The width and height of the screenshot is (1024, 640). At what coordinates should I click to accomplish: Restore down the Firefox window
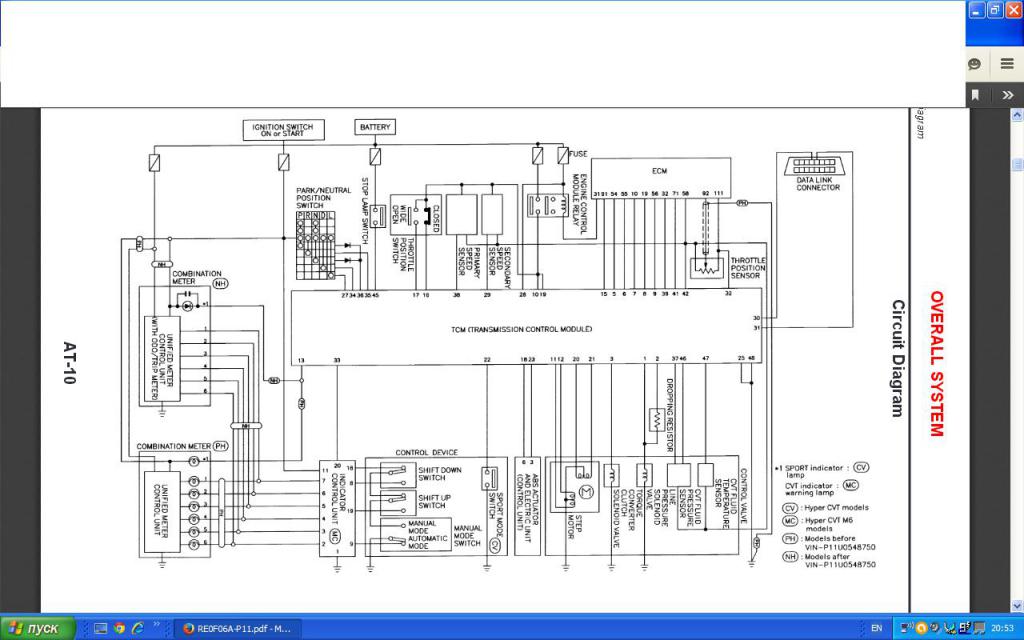tap(995, 10)
